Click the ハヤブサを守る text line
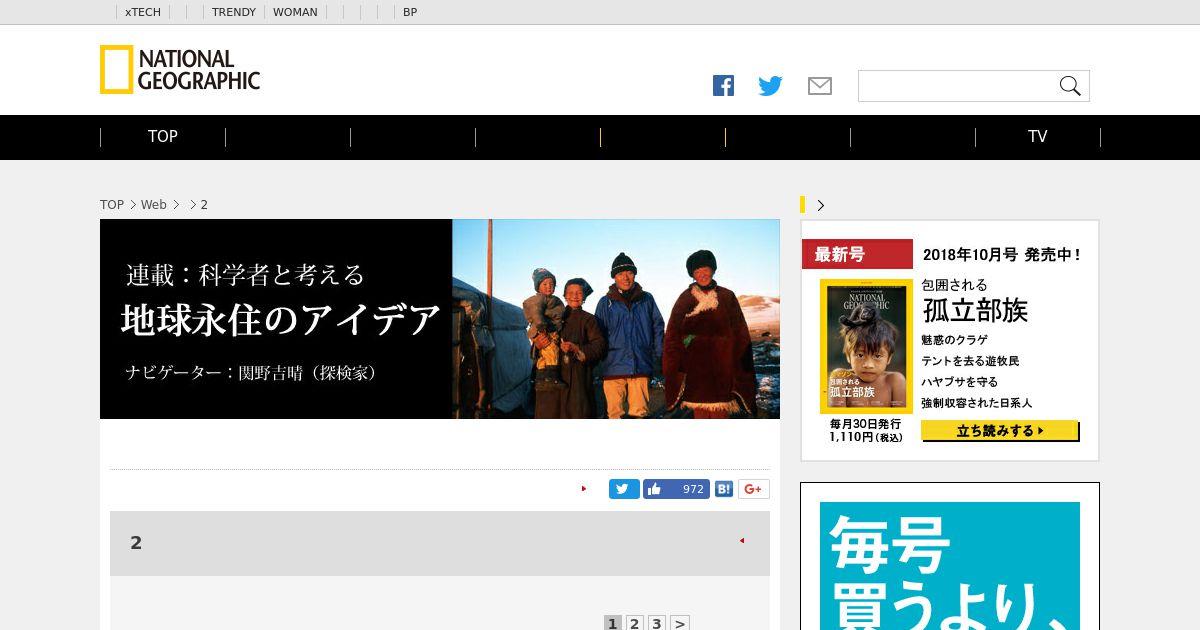The width and height of the screenshot is (1200, 630). [959, 382]
